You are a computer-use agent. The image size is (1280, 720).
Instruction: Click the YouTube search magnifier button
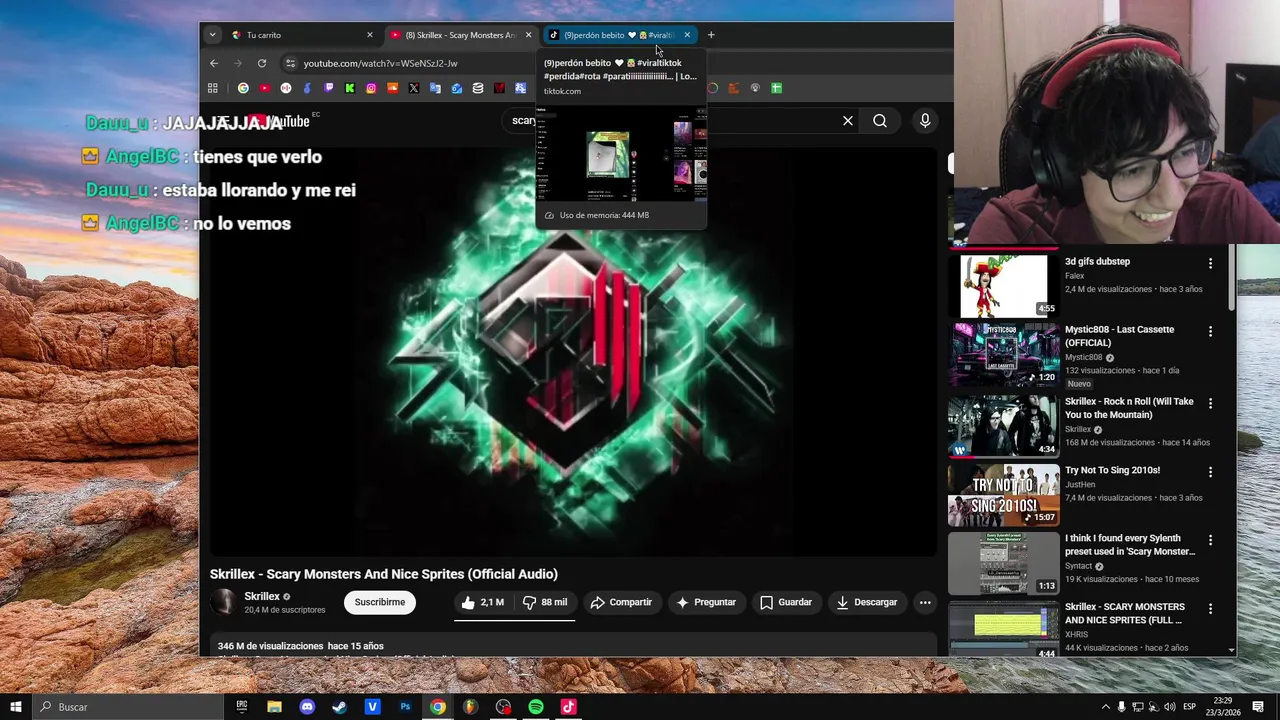880,121
